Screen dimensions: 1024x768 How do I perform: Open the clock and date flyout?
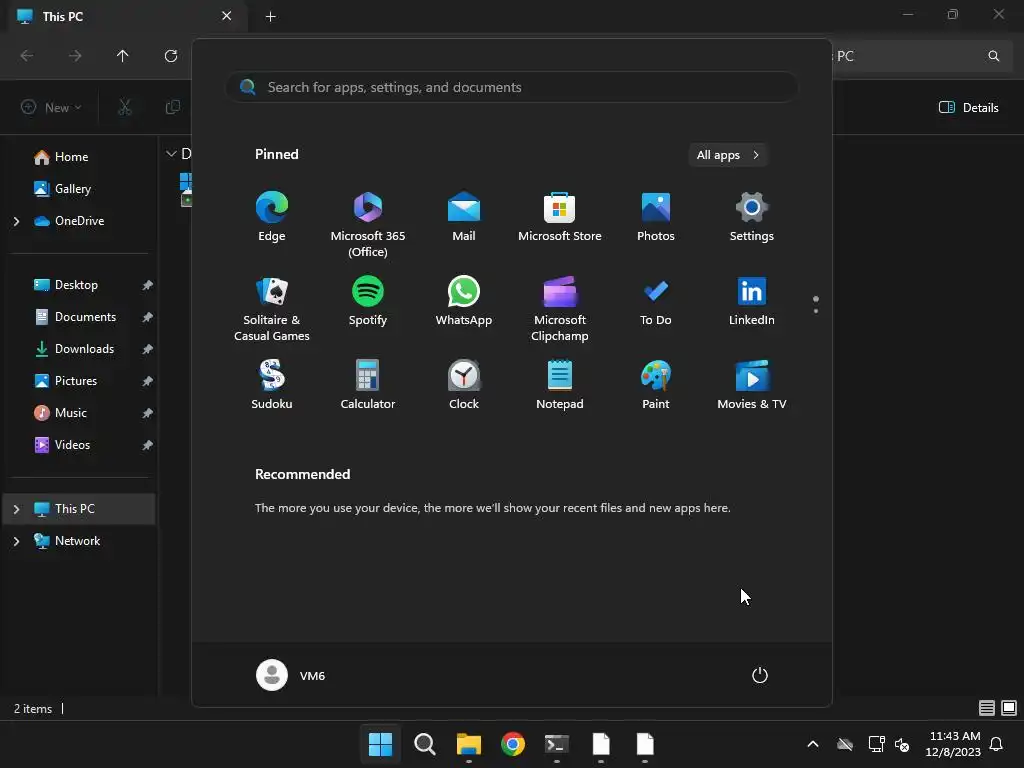(x=953, y=744)
